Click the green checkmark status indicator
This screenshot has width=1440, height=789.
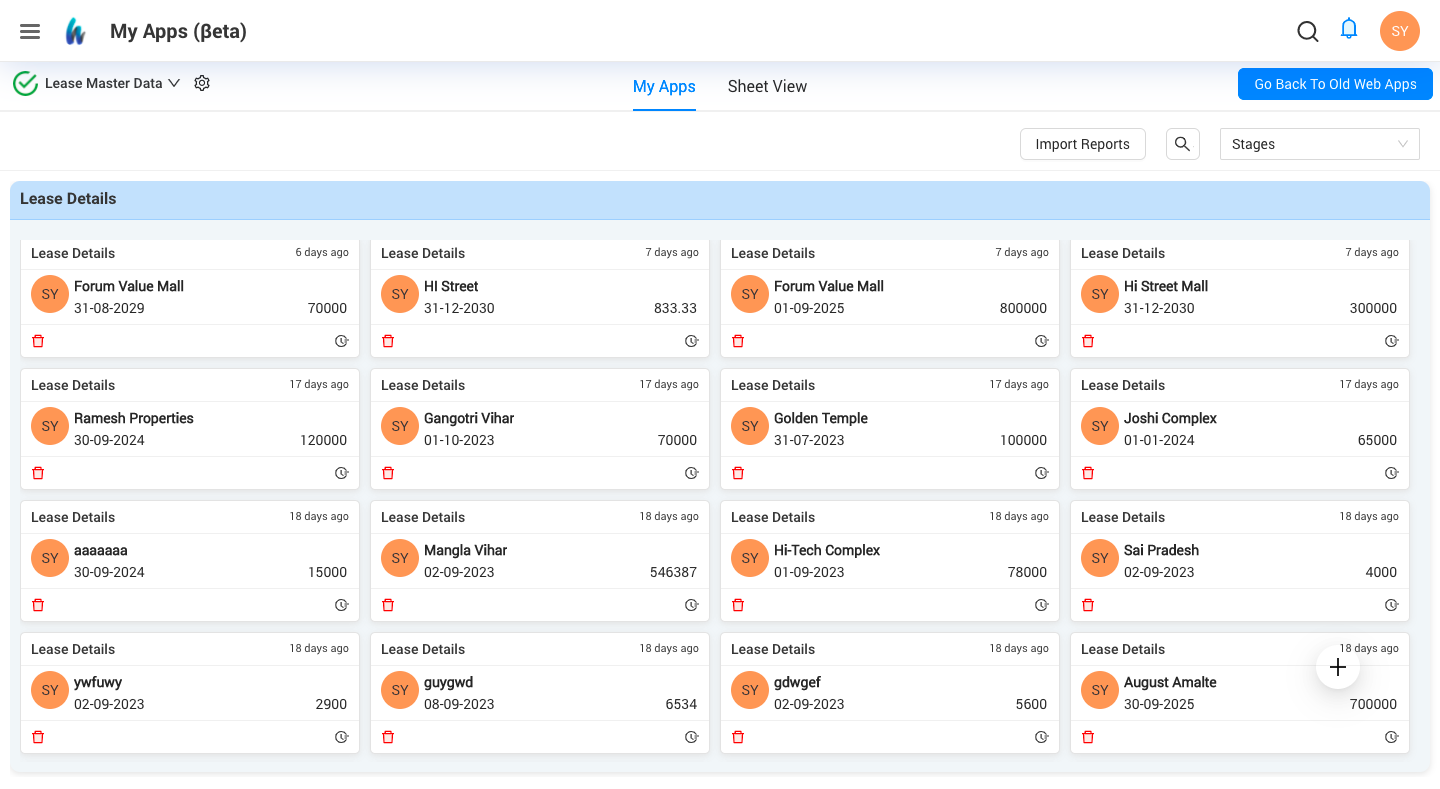[25, 83]
